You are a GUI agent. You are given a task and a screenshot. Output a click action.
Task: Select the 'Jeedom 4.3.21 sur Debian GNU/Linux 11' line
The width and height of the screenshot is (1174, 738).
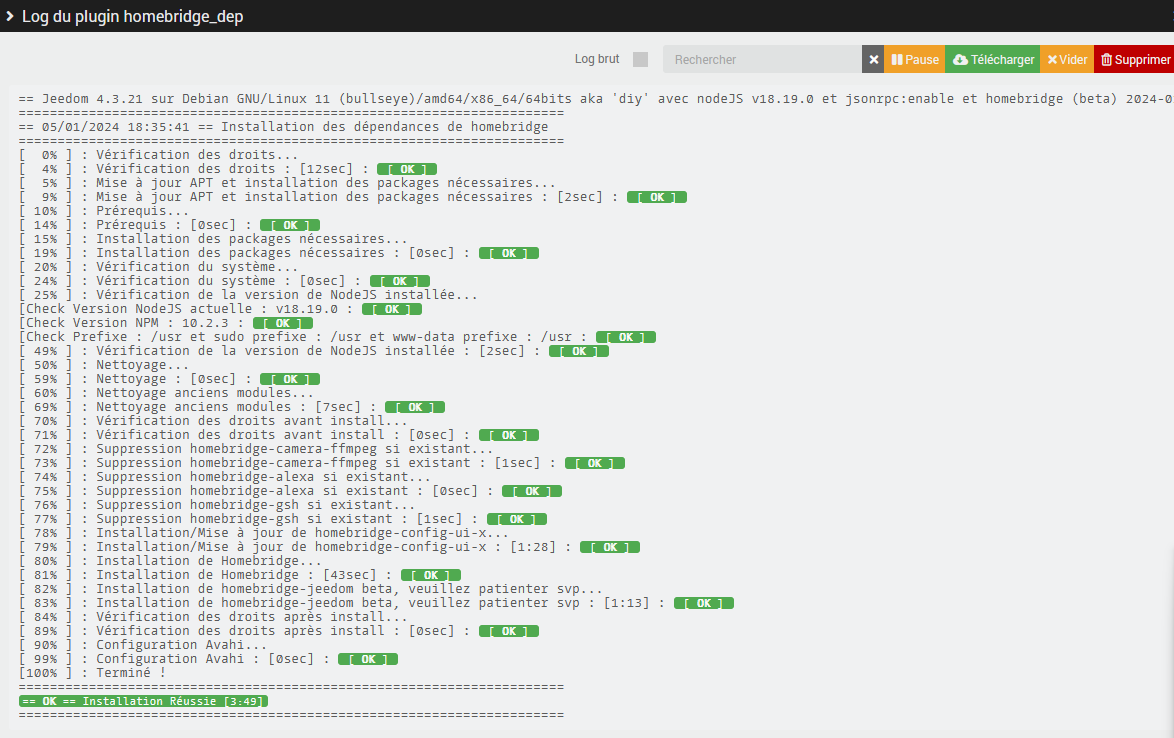click(596, 99)
